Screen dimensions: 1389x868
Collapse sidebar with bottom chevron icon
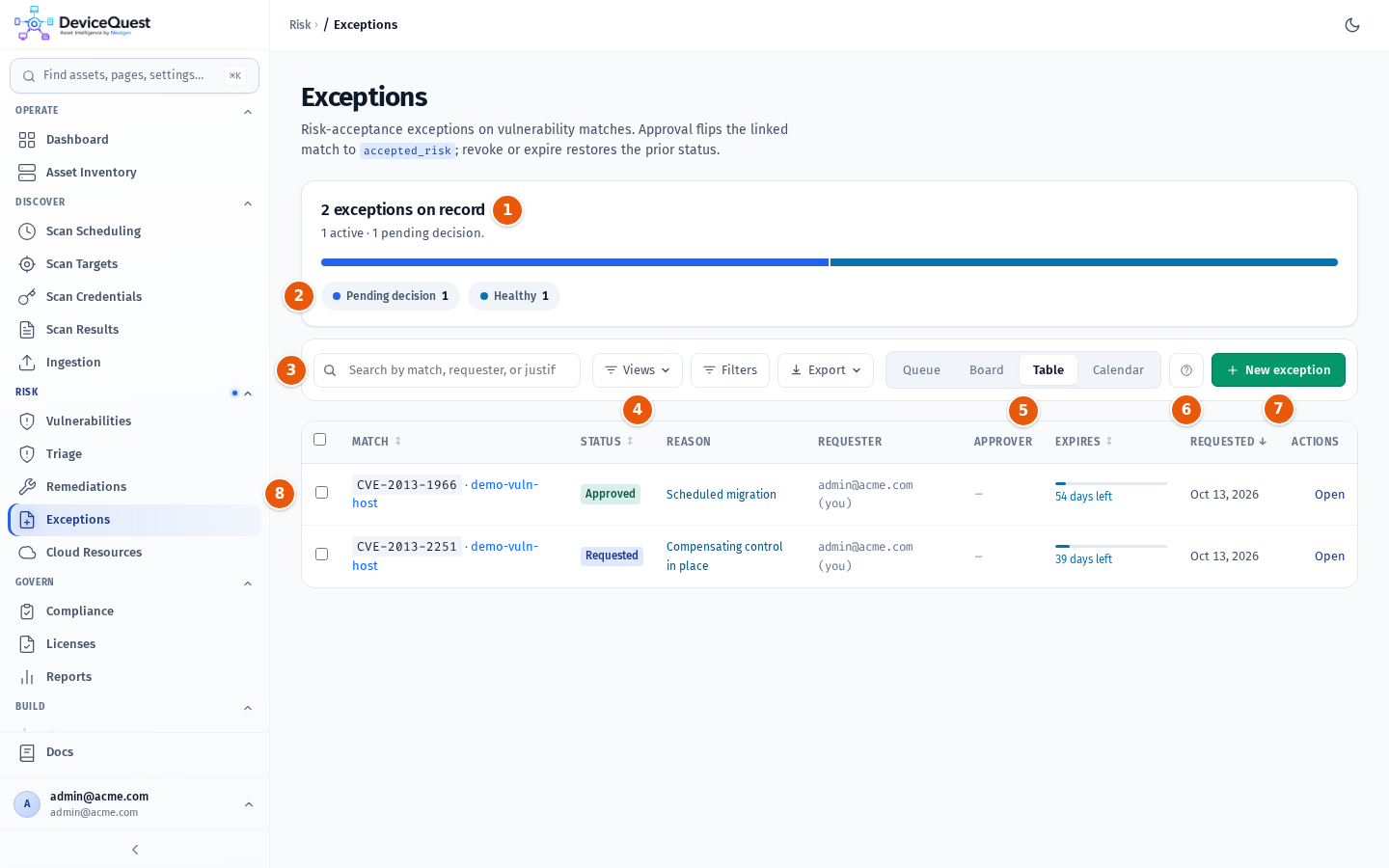(x=135, y=850)
